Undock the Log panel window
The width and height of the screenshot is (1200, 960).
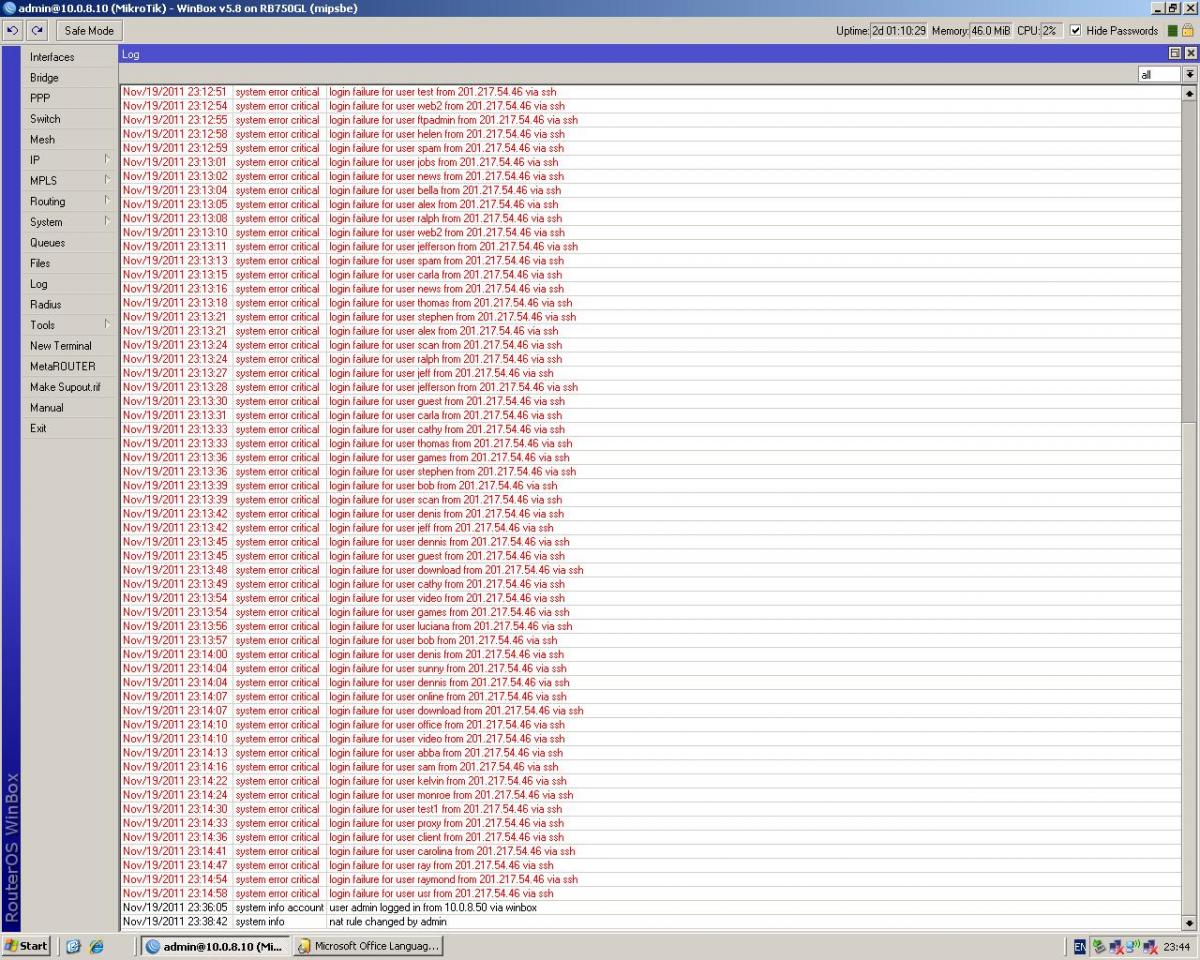(1175, 54)
